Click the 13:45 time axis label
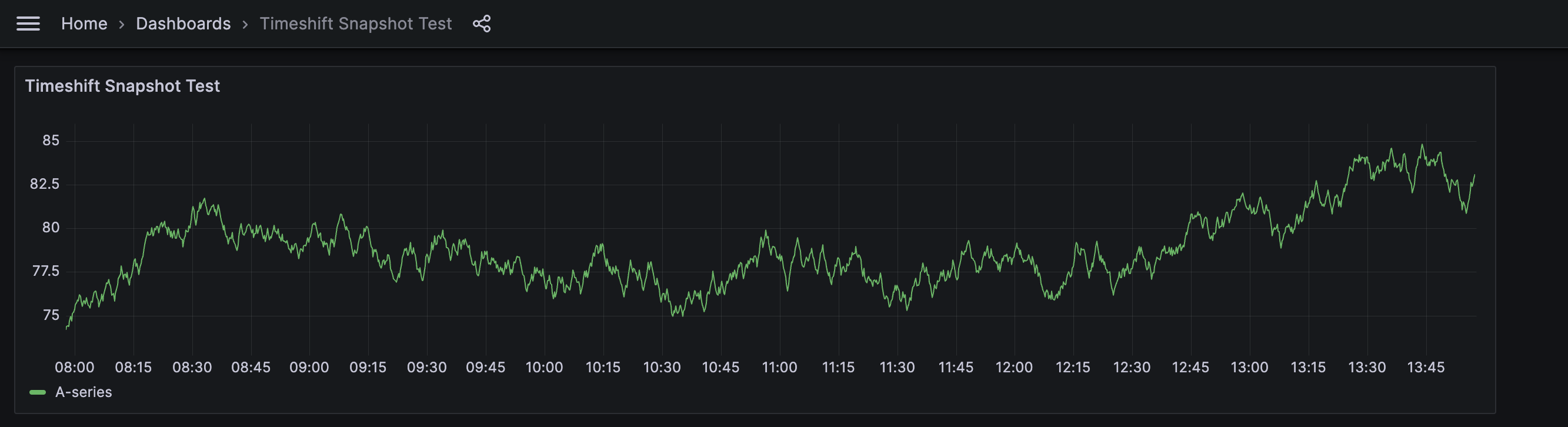Screen dimensions: 1568x427 [1426, 368]
